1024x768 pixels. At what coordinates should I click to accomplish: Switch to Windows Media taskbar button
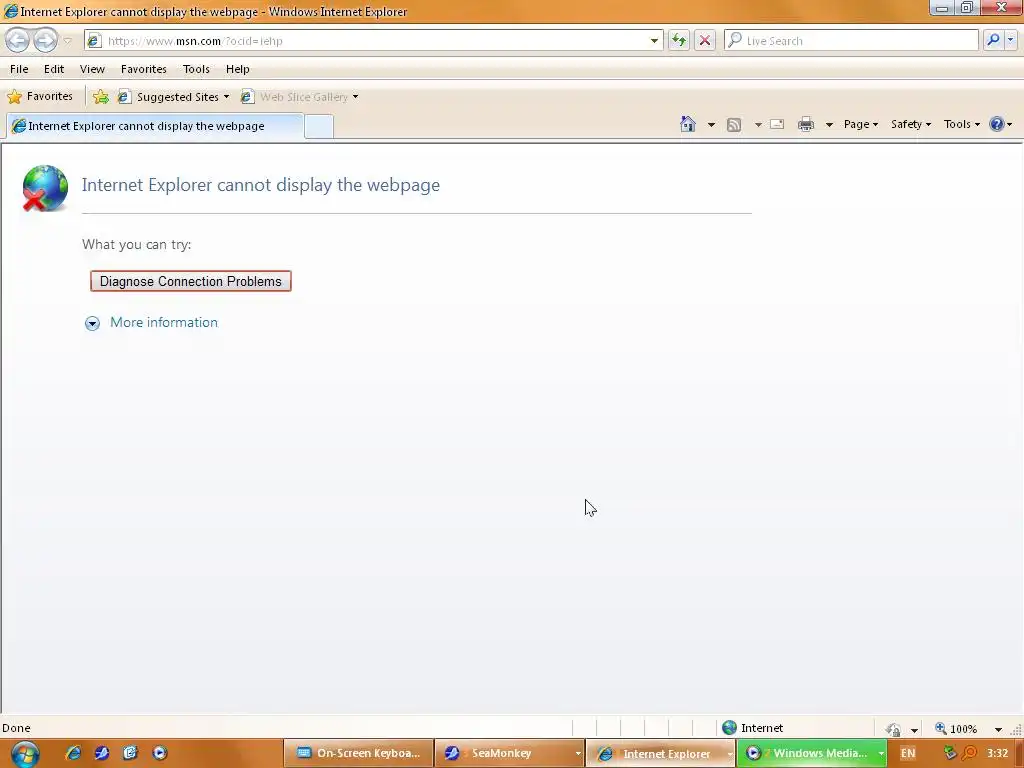point(812,753)
